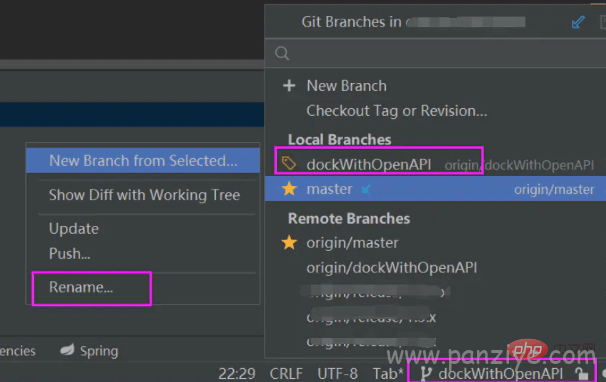Select New Branch from Selected... option

pos(143,160)
